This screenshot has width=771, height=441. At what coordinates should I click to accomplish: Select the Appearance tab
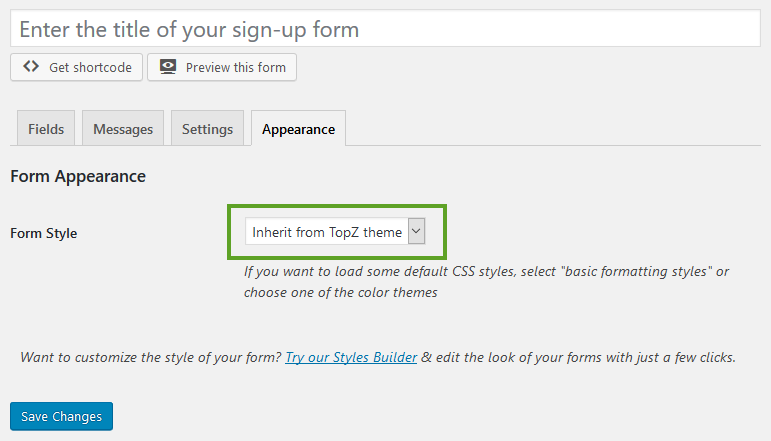(x=298, y=129)
